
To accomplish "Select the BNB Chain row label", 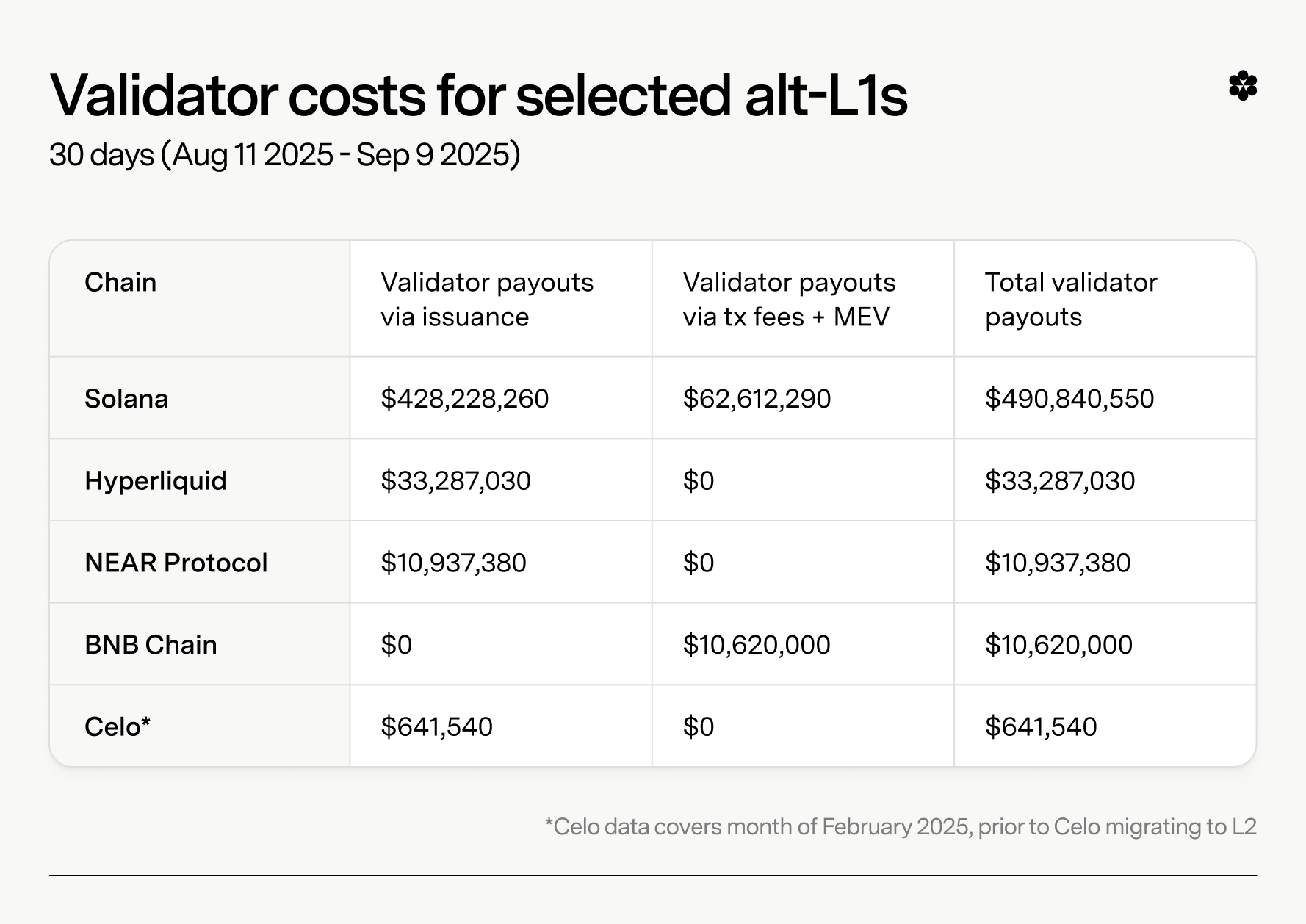I will [151, 645].
